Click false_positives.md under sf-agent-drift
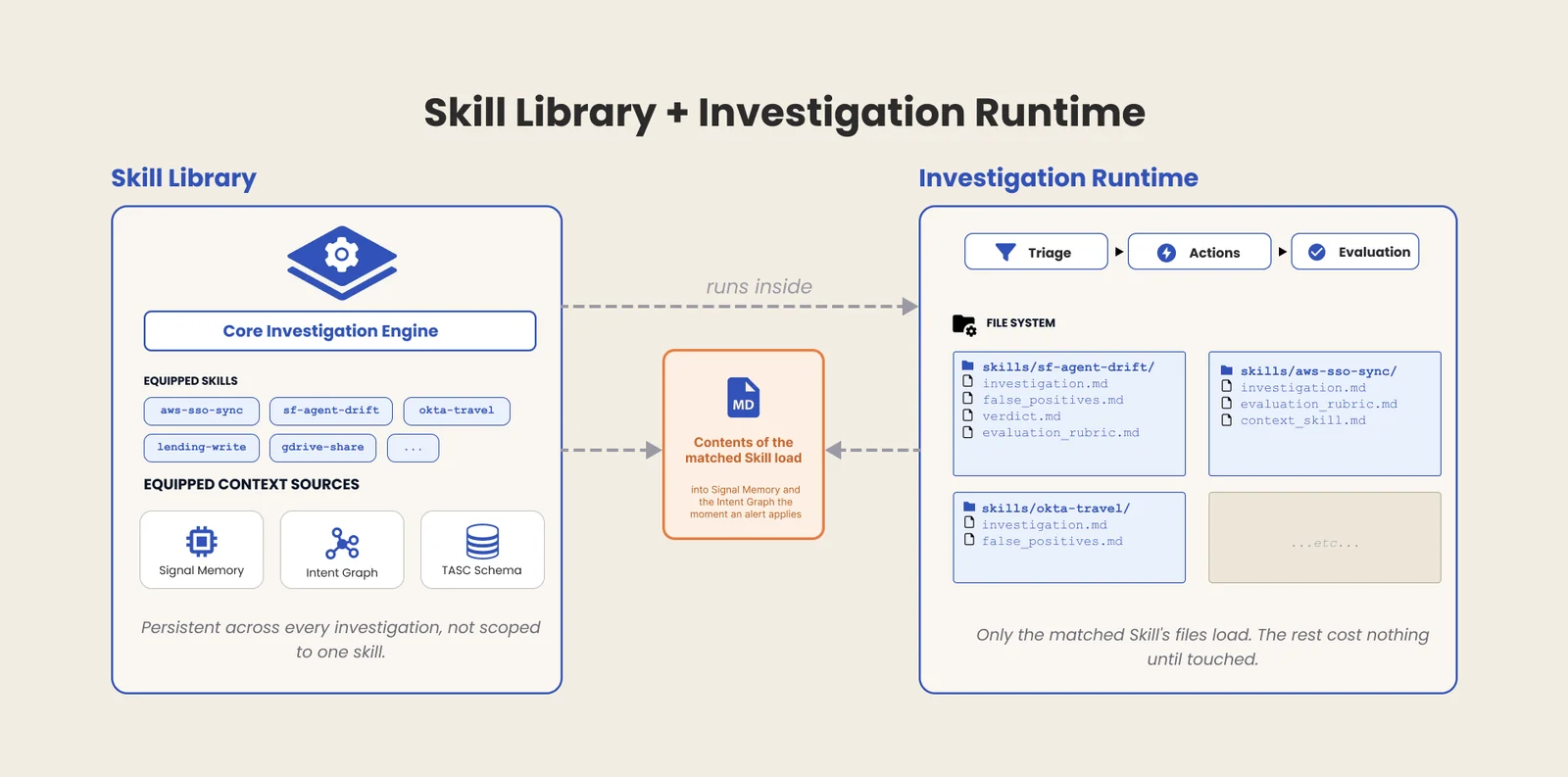 pyautogui.click(x=1053, y=400)
